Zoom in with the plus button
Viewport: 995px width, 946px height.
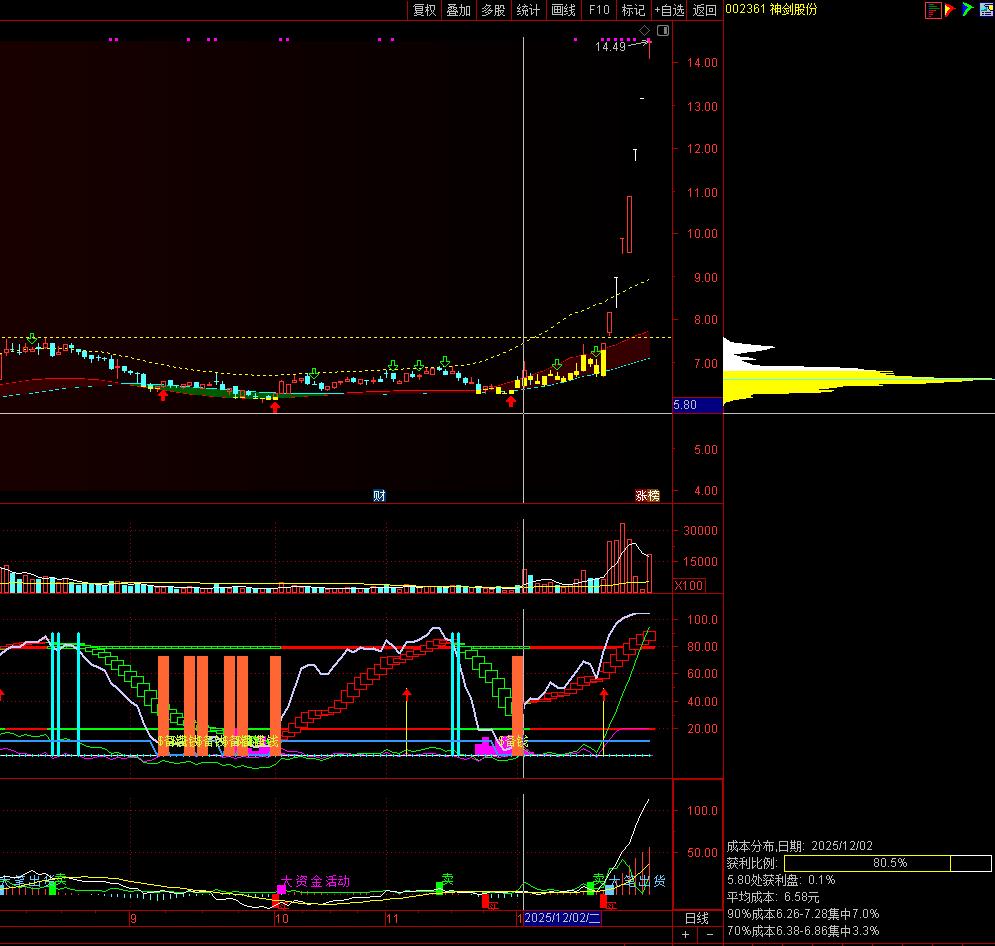coord(686,935)
